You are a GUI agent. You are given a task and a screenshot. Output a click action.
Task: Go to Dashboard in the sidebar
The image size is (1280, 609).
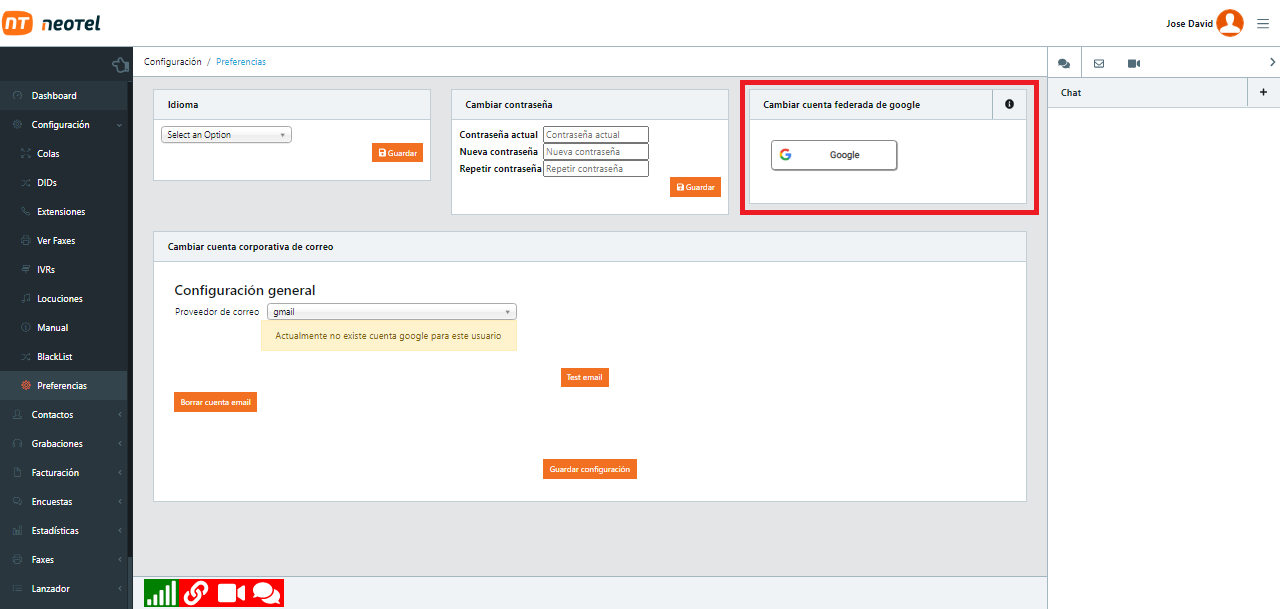[x=54, y=96]
